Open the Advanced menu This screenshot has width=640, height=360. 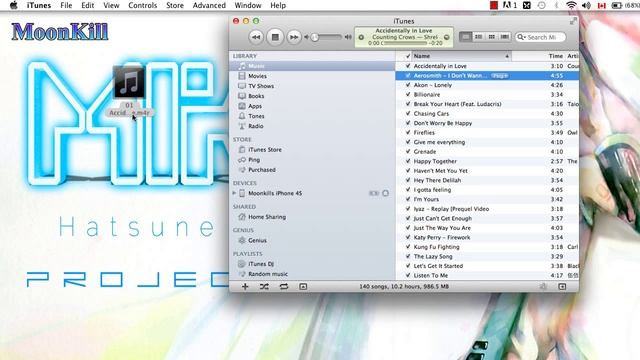coord(209,5)
